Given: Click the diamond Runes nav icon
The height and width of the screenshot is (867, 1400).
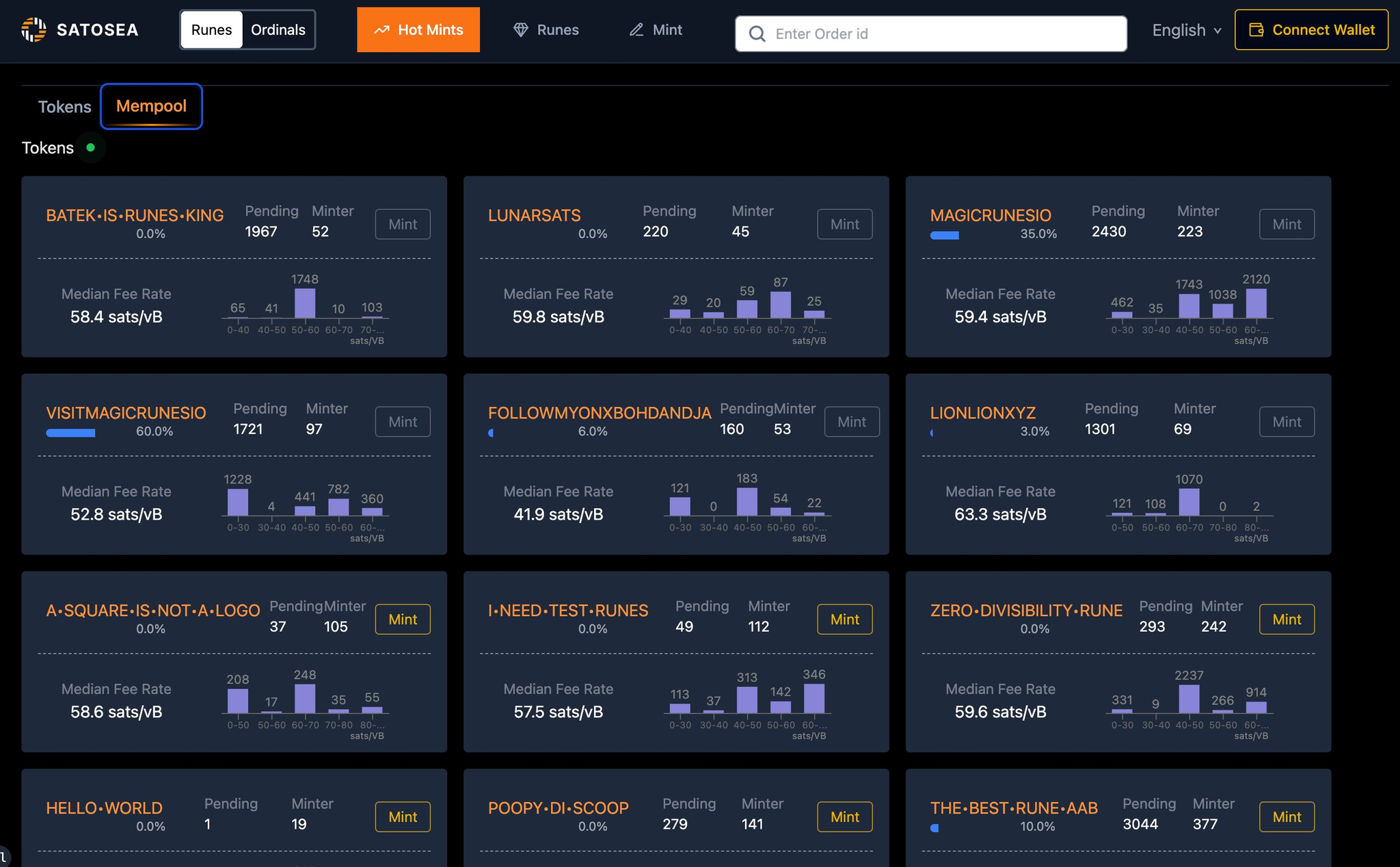Looking at the screenshot, I should pos(521,29).
